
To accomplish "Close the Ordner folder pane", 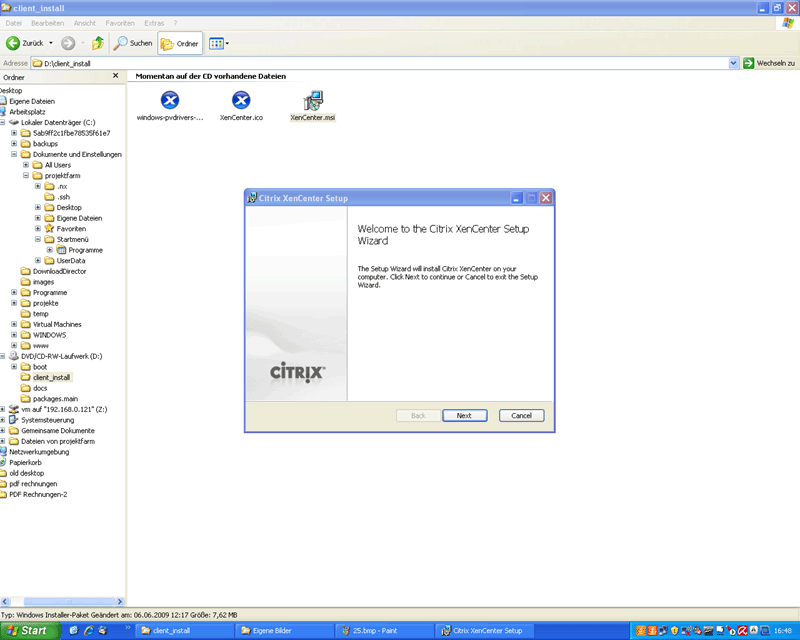I will 116,76.
